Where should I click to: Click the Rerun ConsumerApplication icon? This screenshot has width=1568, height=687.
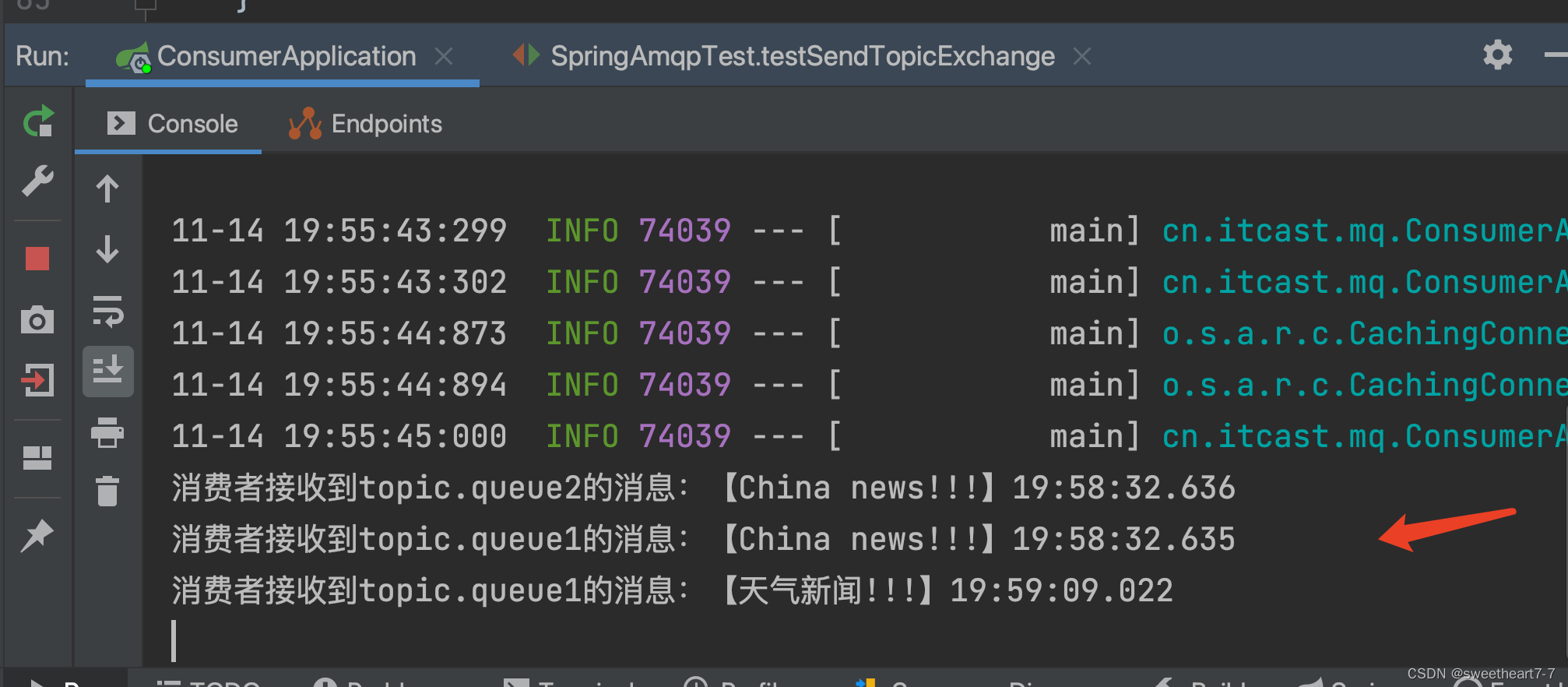(x=38, y=122)
